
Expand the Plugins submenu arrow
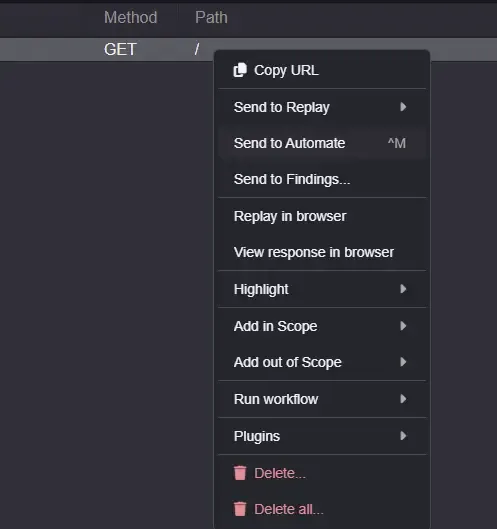point(403,436)
